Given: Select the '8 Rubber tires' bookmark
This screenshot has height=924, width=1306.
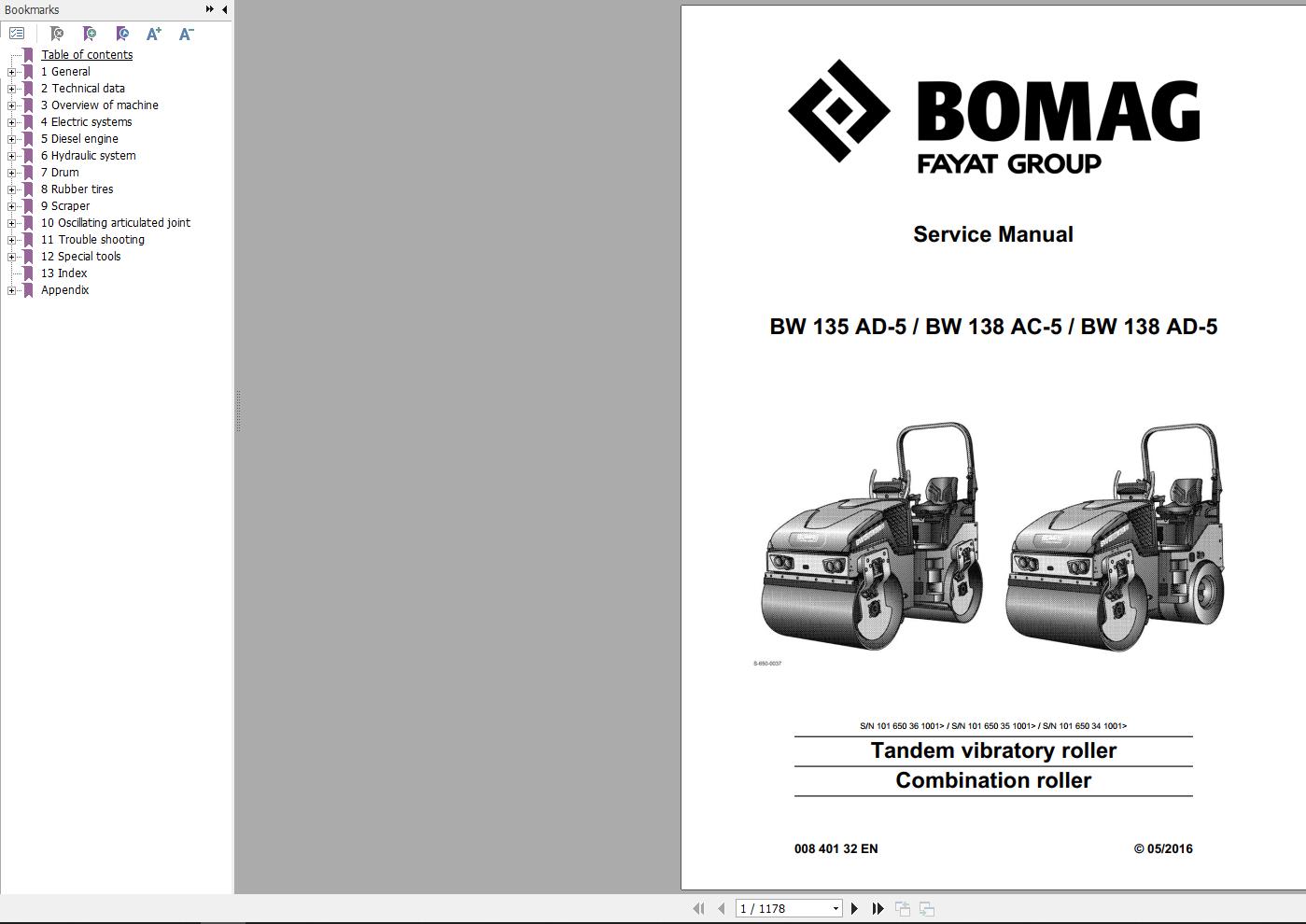Looking at the screenshot, I should click(x=77, y=189).
